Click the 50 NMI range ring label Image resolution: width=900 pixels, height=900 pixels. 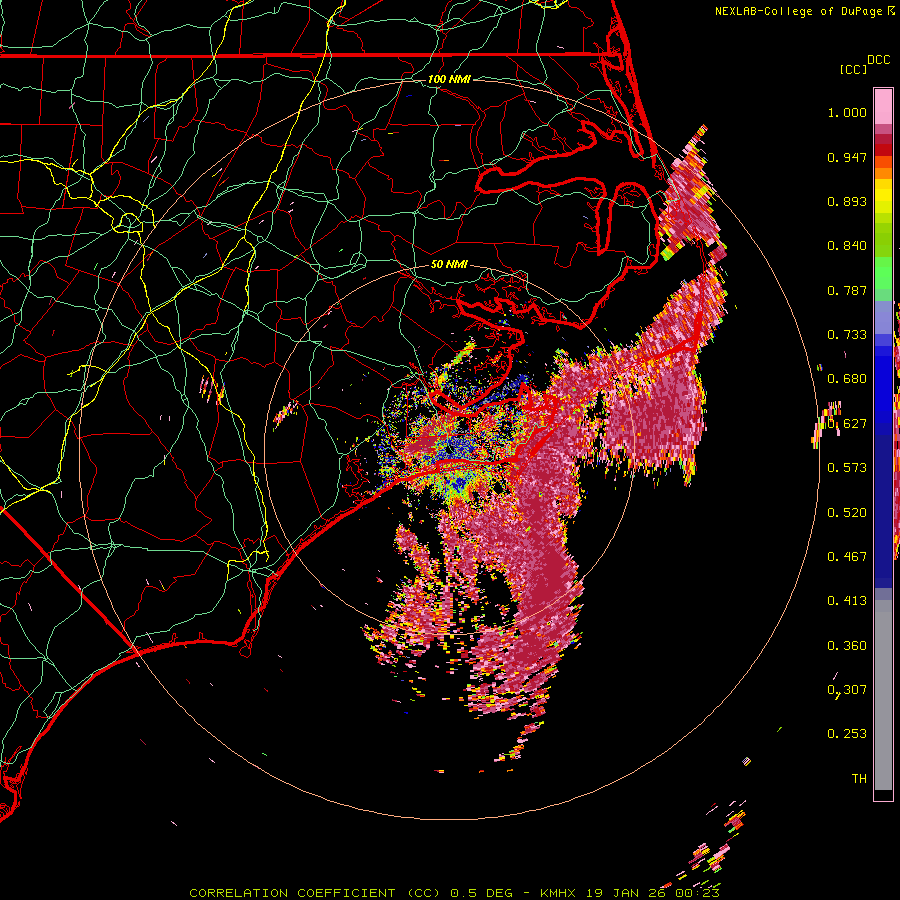449,264
